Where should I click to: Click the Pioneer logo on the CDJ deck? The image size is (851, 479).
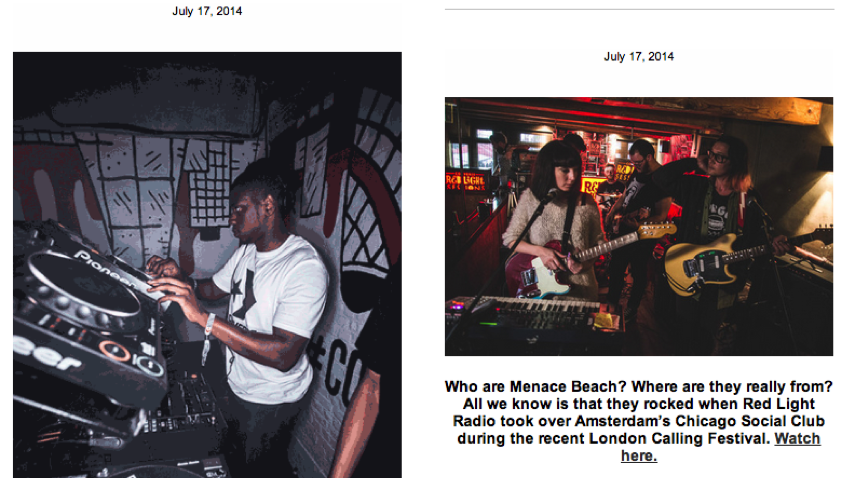(106, 269)
